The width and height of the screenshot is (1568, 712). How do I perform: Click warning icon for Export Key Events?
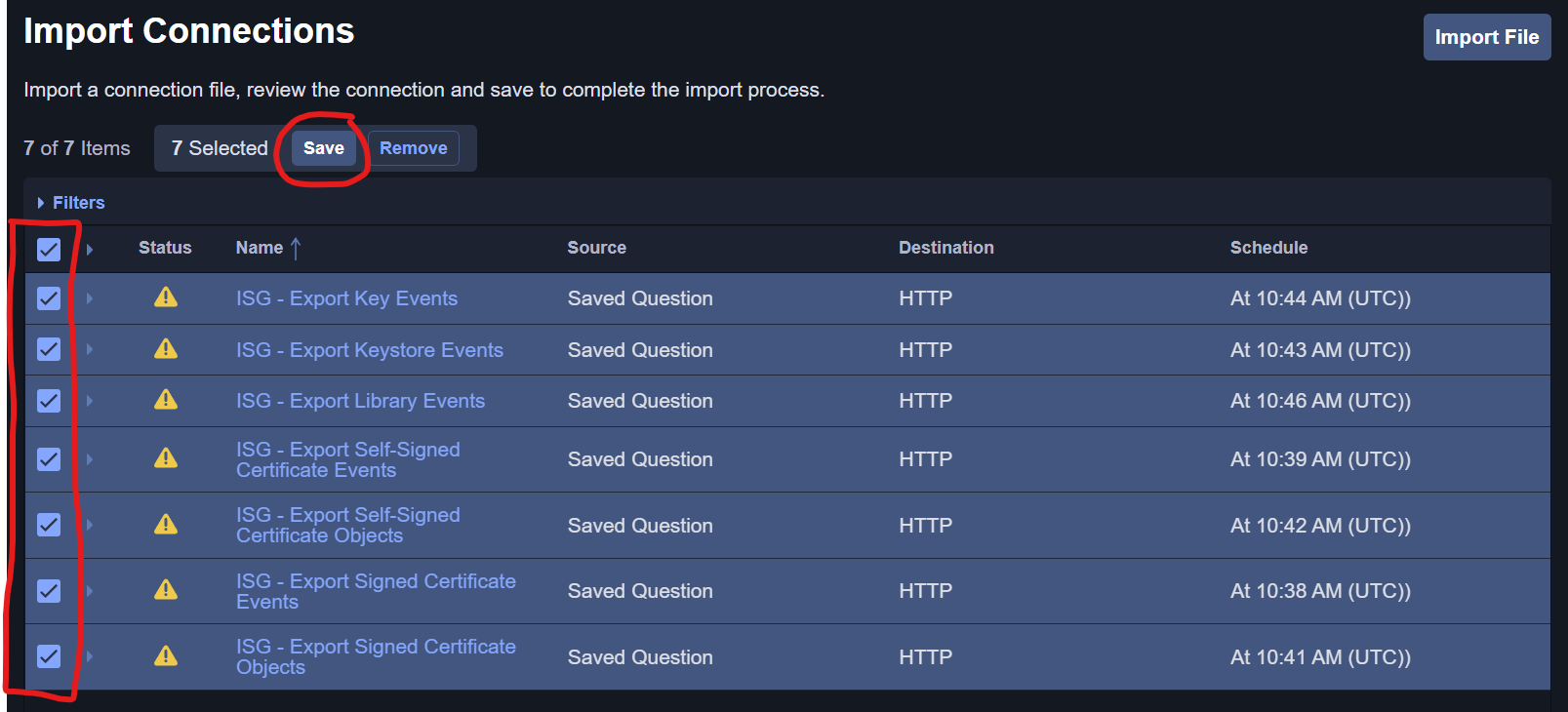pyautogui.click(x=166, y=297)
